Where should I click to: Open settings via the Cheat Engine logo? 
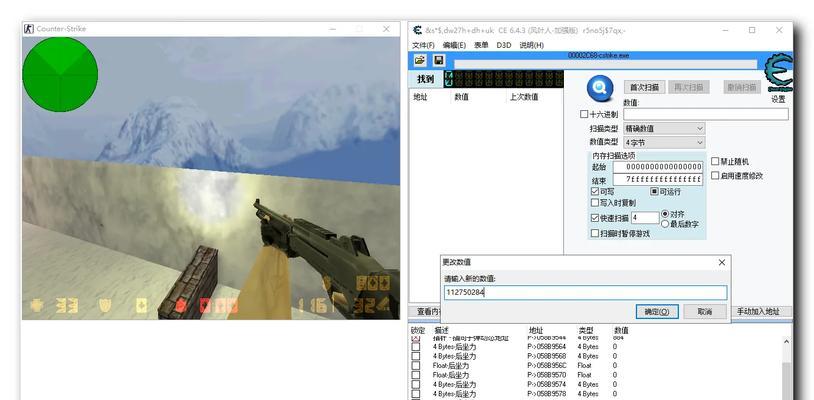778,73
